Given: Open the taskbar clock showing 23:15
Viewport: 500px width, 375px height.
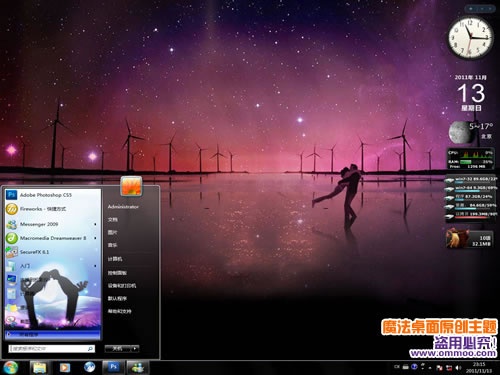Looking at the screenshot, I should [x=479, y=368].
